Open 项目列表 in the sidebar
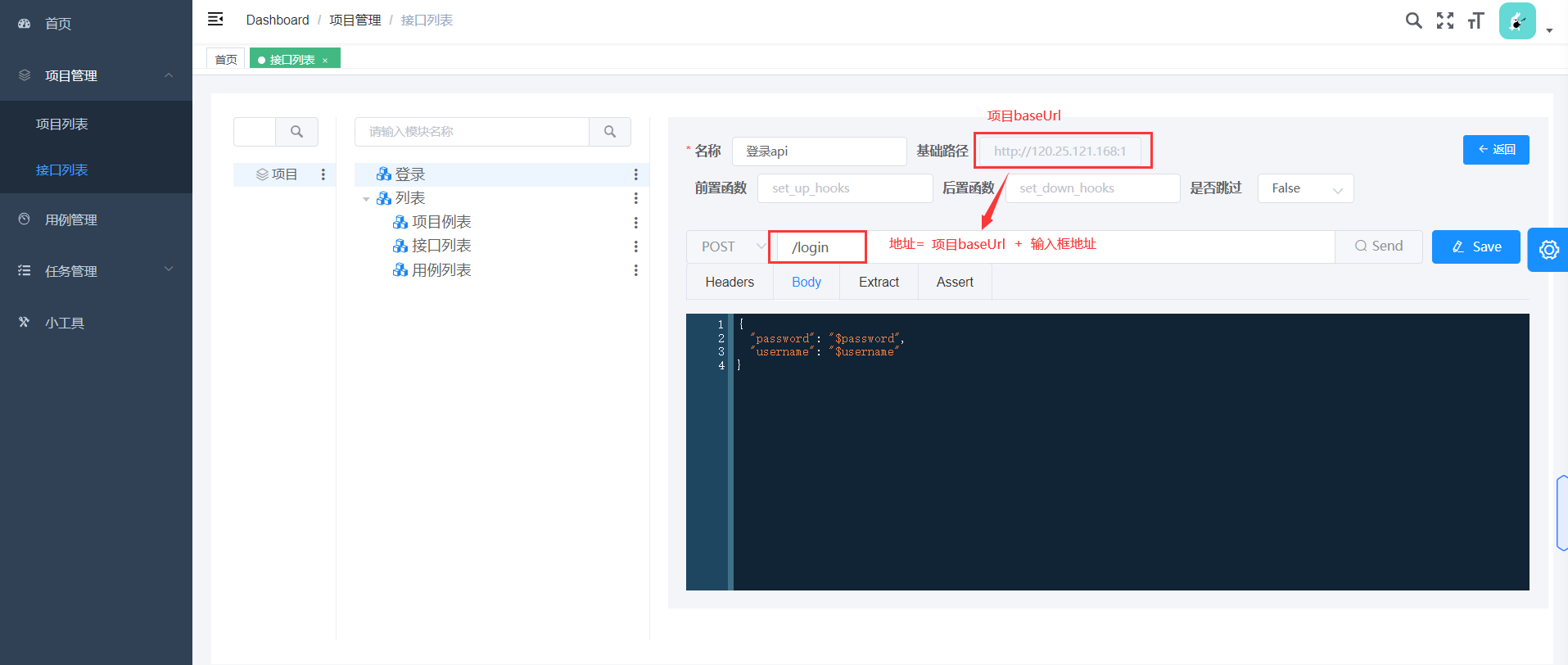This screenshot has height=665, width=1568. click(96, 124)
